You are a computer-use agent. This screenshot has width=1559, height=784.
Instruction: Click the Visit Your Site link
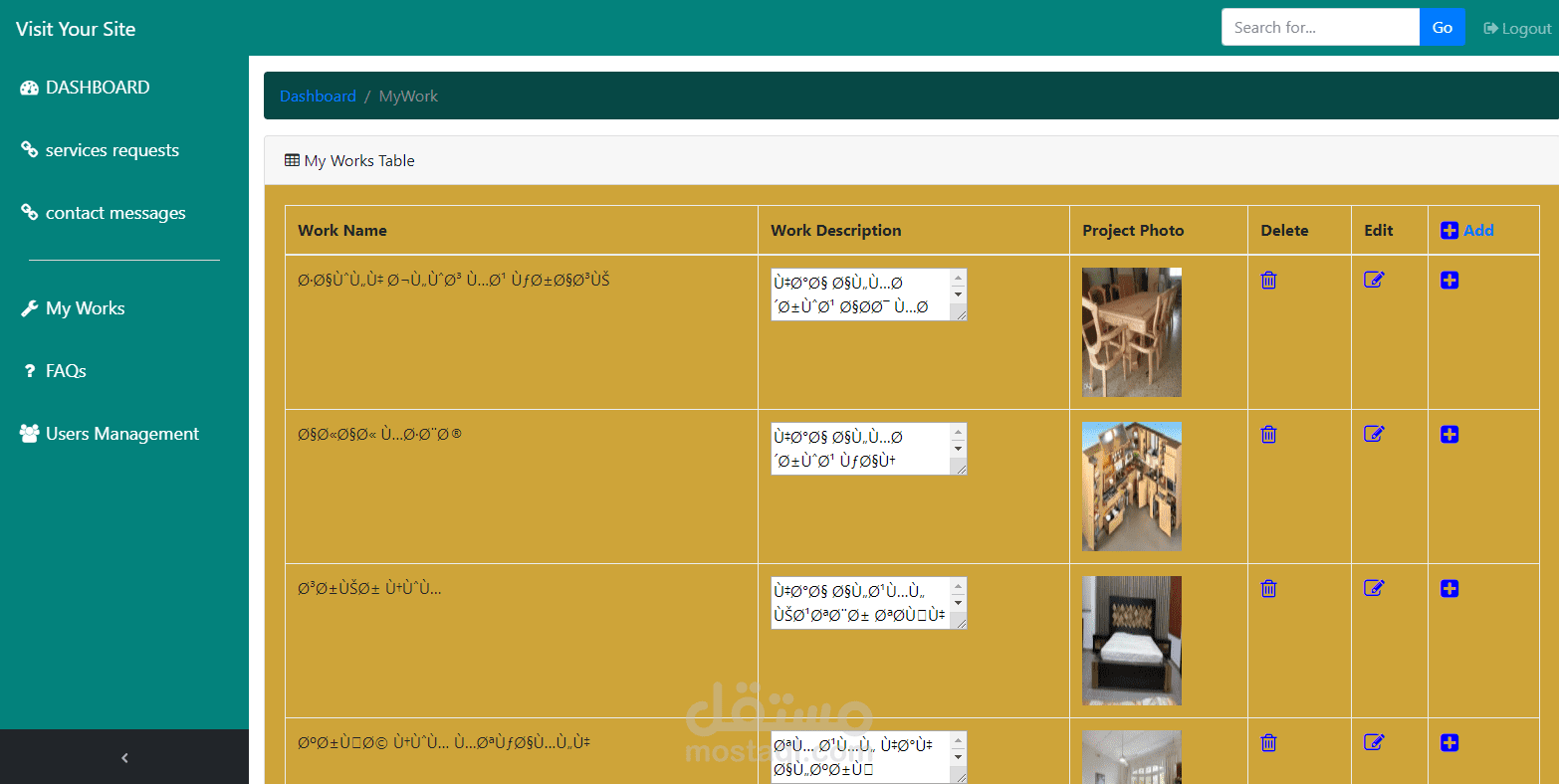(76, 29)
